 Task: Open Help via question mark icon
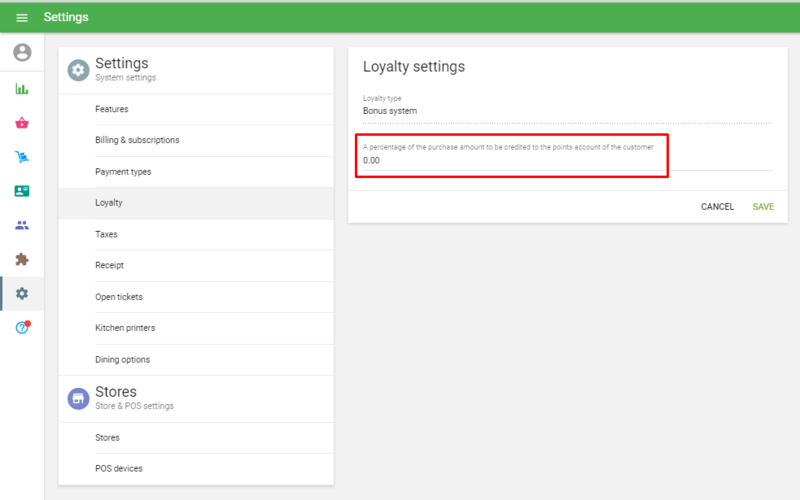22,327
